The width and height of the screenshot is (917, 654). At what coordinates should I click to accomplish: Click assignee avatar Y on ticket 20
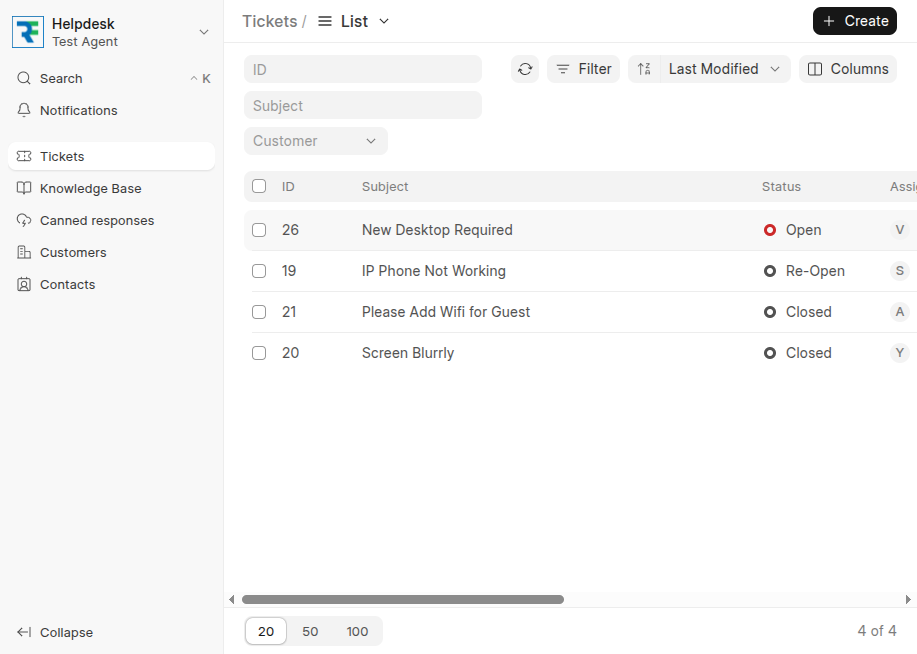pyautogui.click(x=899, y=353)
